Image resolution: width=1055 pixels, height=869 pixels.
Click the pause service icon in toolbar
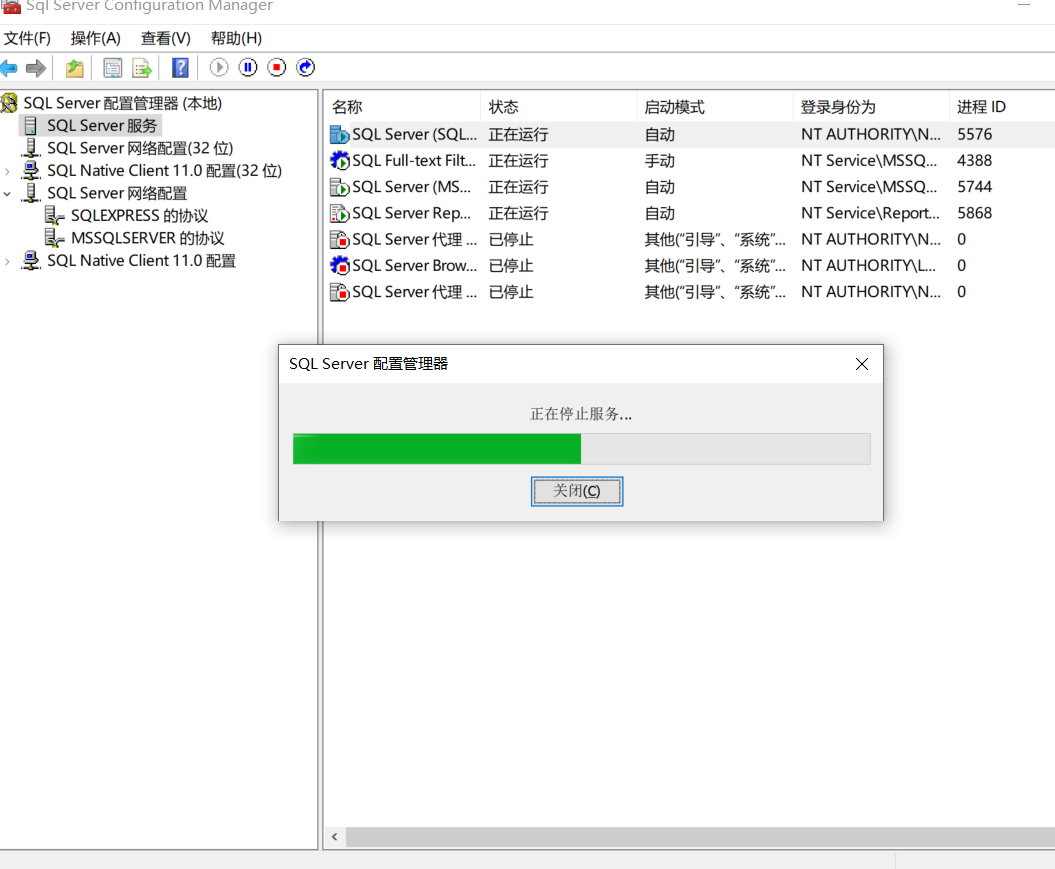[247, 68]
